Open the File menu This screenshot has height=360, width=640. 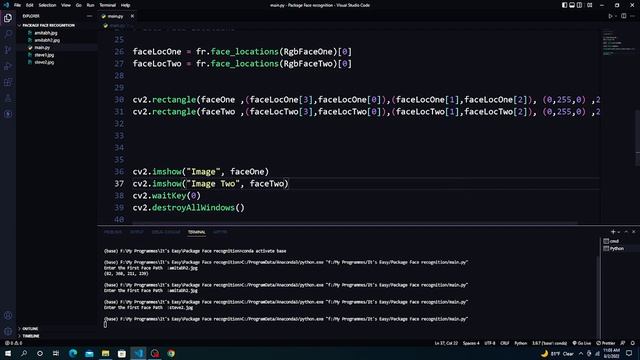point(17,5)
